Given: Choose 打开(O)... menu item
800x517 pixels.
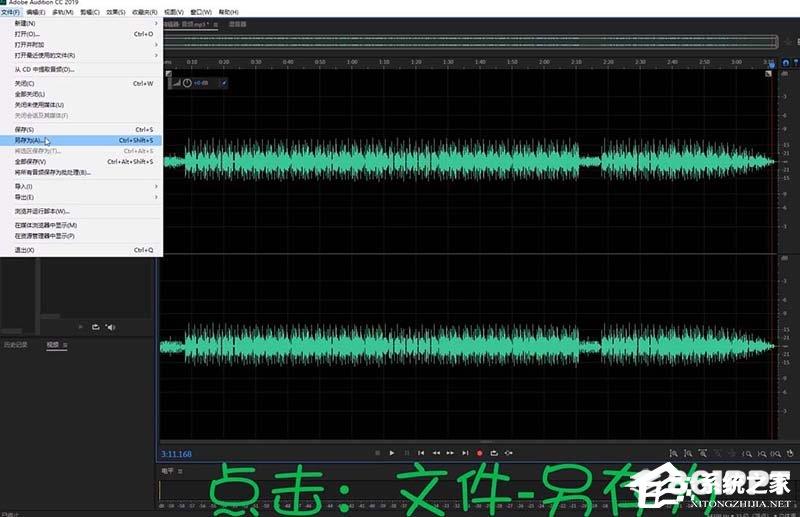Looking at the screenshot, I should (82, 34).
